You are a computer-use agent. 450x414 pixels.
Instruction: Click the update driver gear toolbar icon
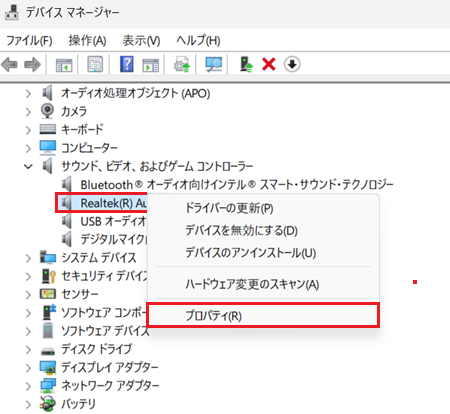(182, 64)
